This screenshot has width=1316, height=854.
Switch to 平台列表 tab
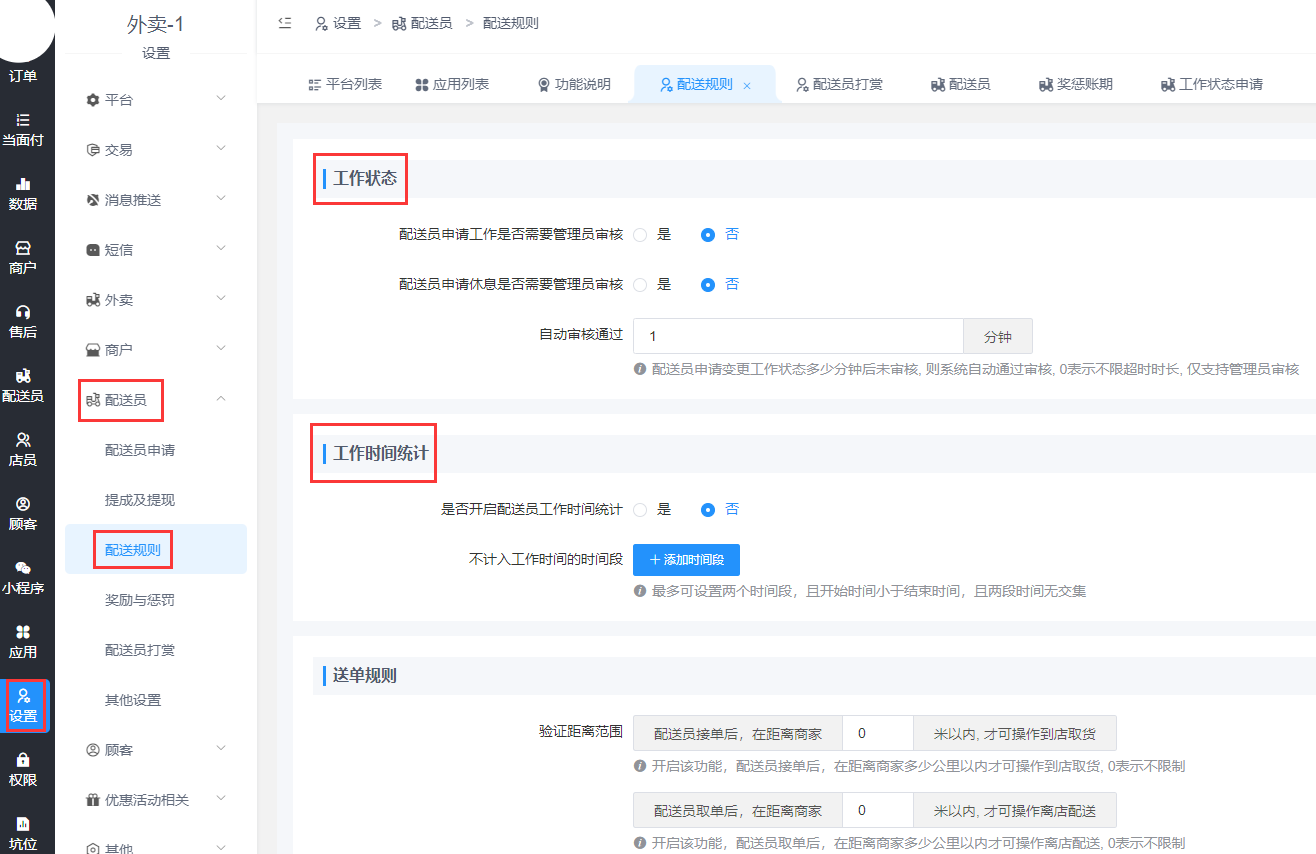tap(345, 85)
